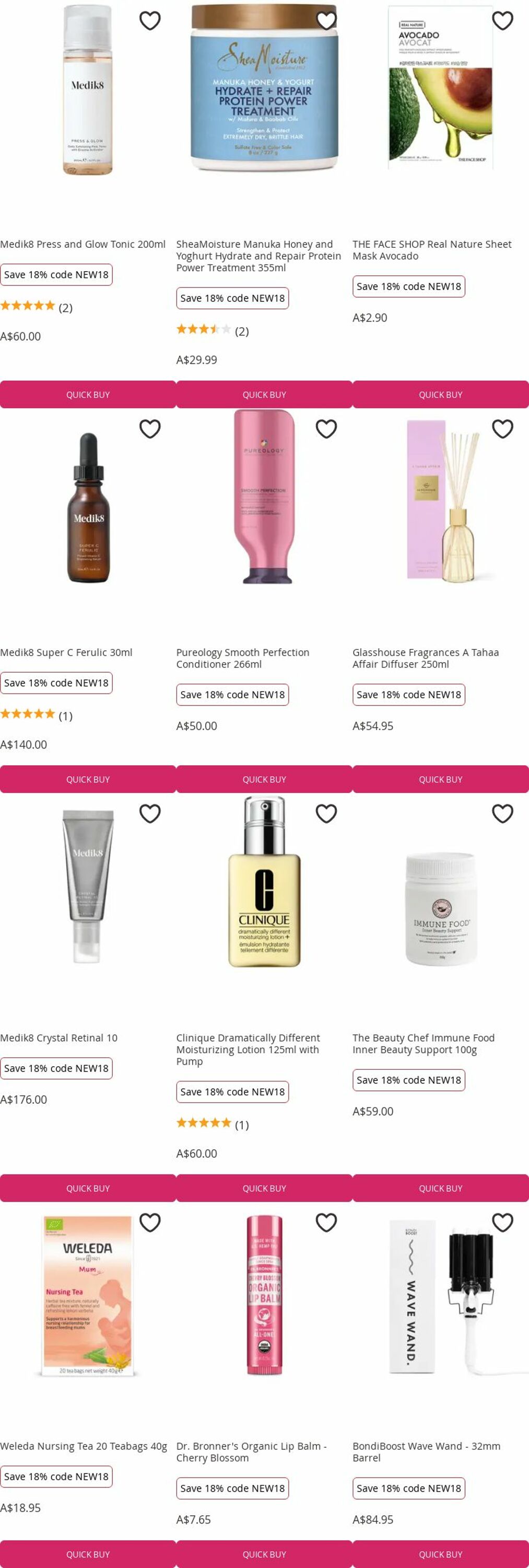Favorite the Beauty Chef Immune Food
The height and width of the screenshot is (1568, 529).
(502, 814)
